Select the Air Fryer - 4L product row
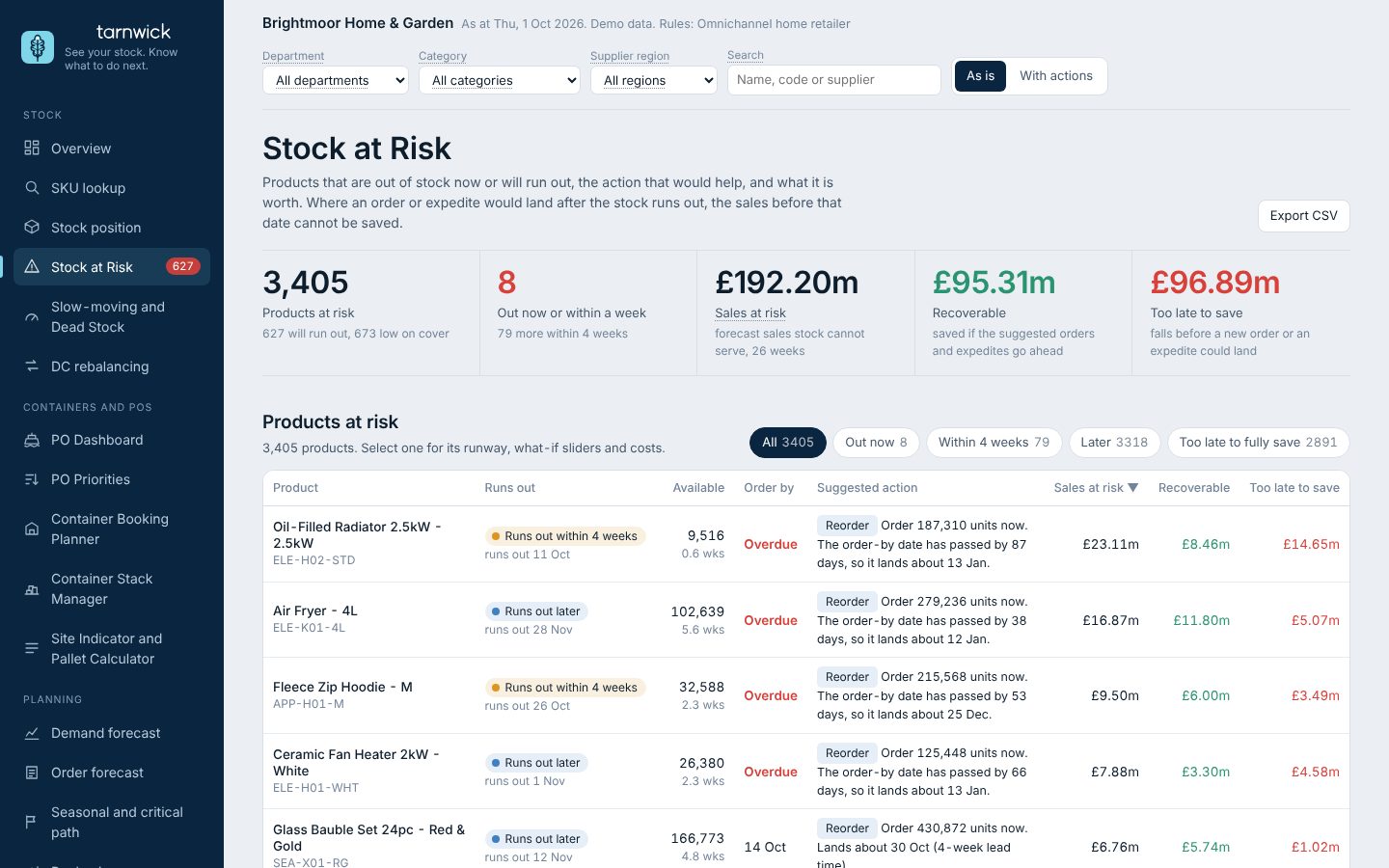This screenshot has width=1389, height=868. [806, 620]
